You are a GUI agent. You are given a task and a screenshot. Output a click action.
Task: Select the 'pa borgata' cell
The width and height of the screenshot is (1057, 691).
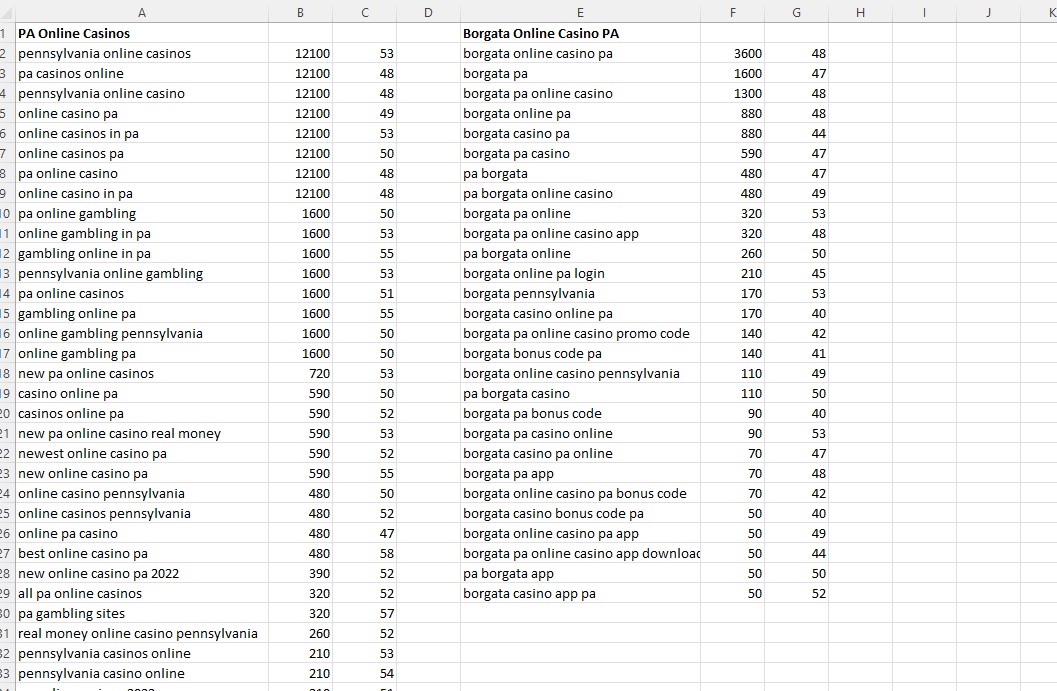pos(580,173)
